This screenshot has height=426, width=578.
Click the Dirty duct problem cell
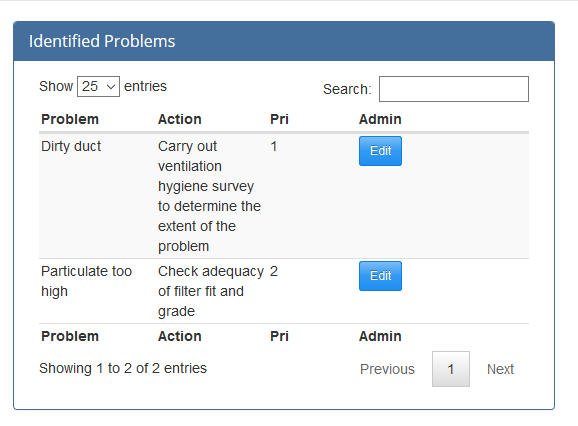pyautogui.click(x=71, y=146)
